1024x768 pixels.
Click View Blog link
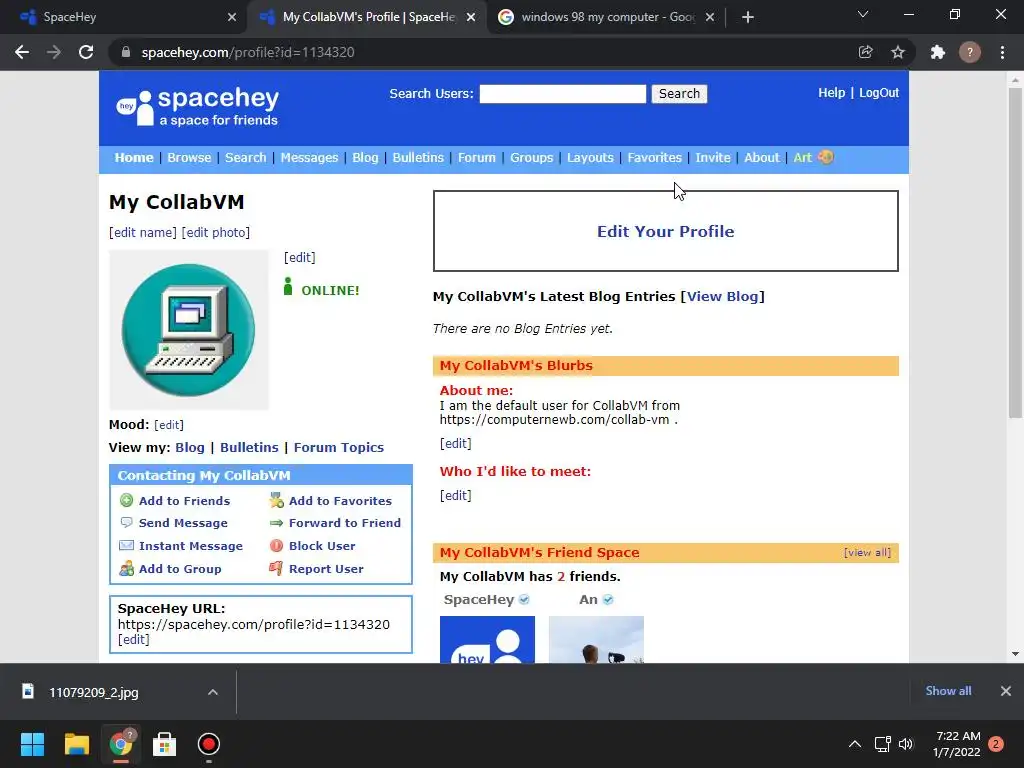723,296
